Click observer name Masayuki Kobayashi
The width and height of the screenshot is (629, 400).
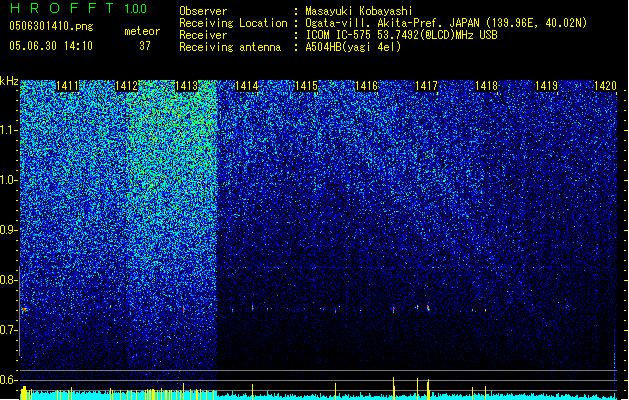coord(359,11)
